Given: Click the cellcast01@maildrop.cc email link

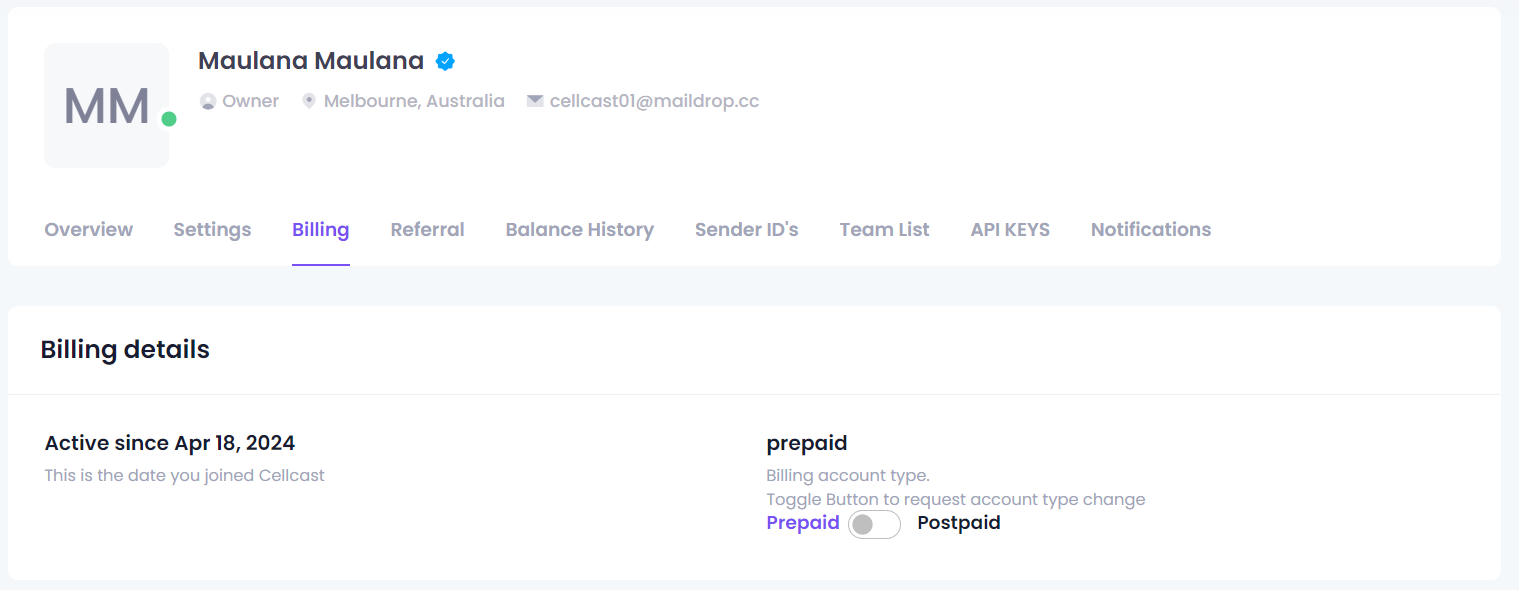Looking at the screenshot, I should pos(655,101).
